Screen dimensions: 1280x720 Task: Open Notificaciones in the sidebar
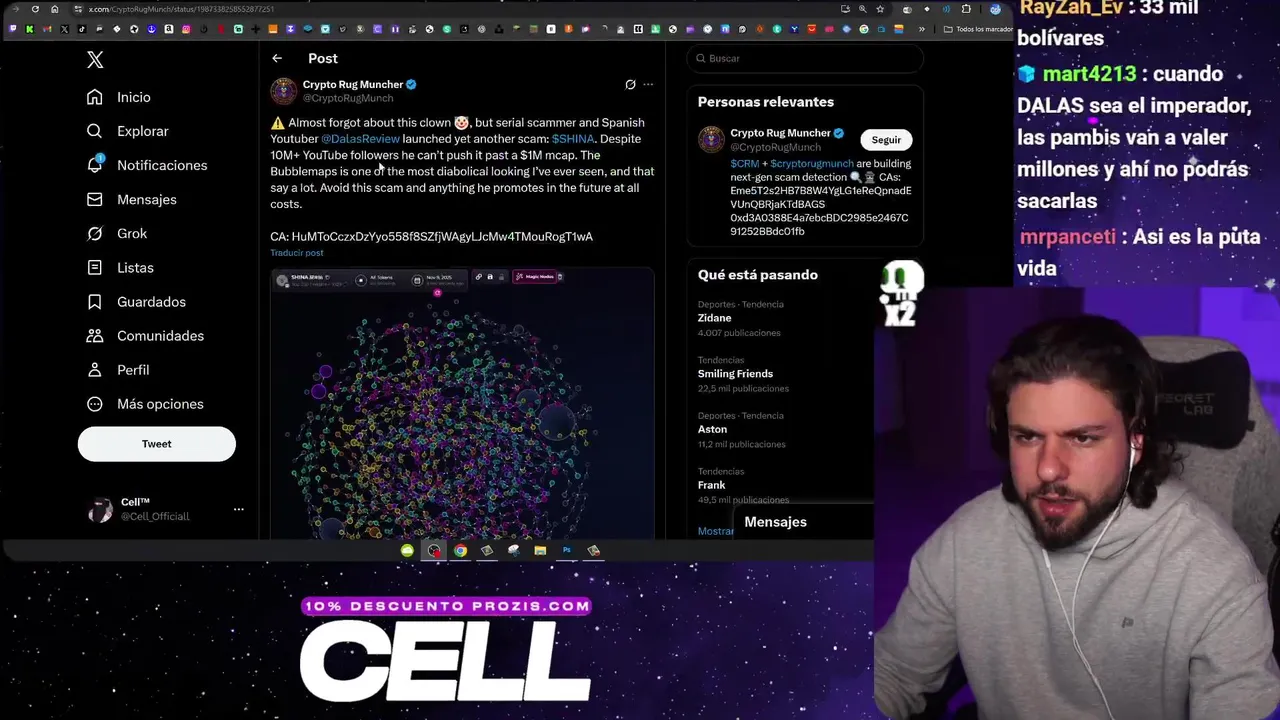tap(147, 165)
